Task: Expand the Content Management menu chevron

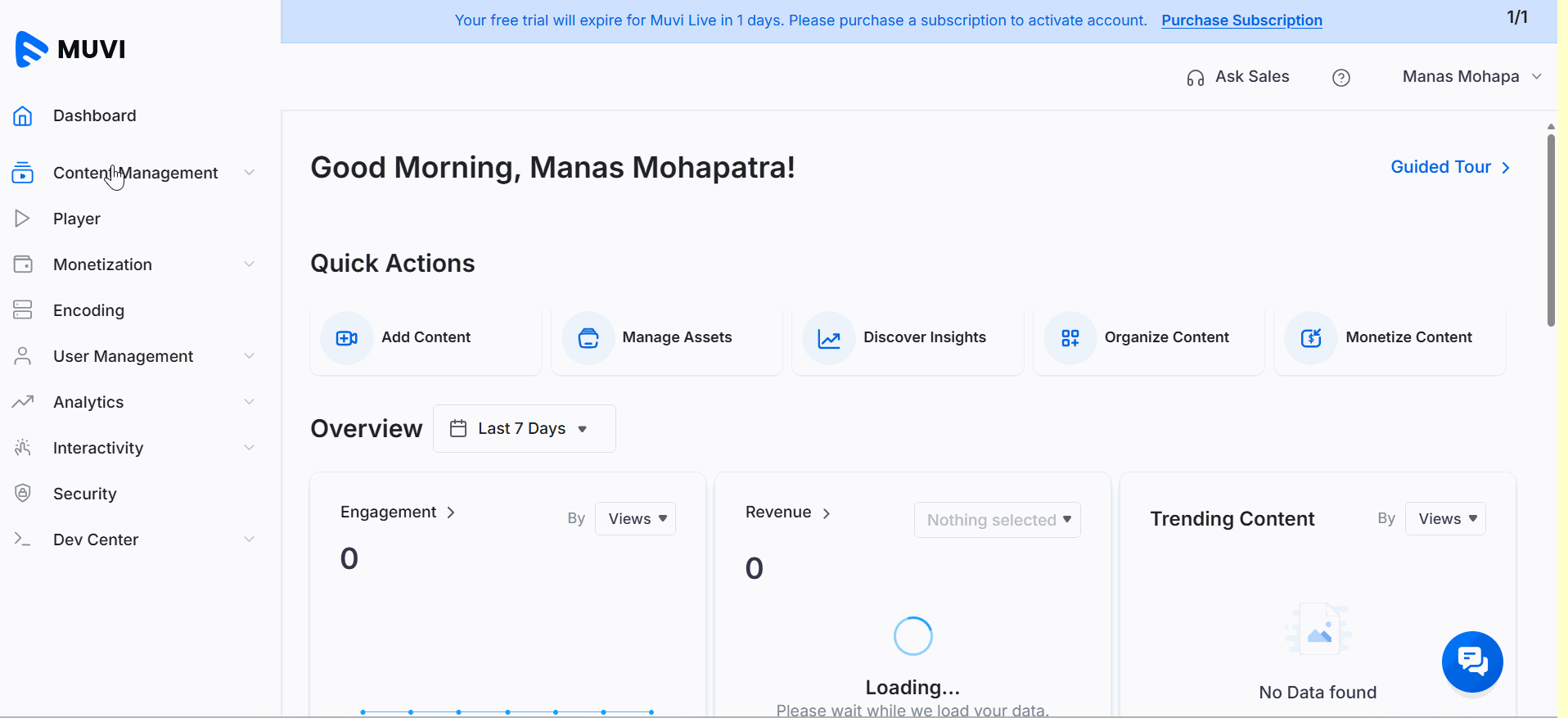Action: (249, 173)
